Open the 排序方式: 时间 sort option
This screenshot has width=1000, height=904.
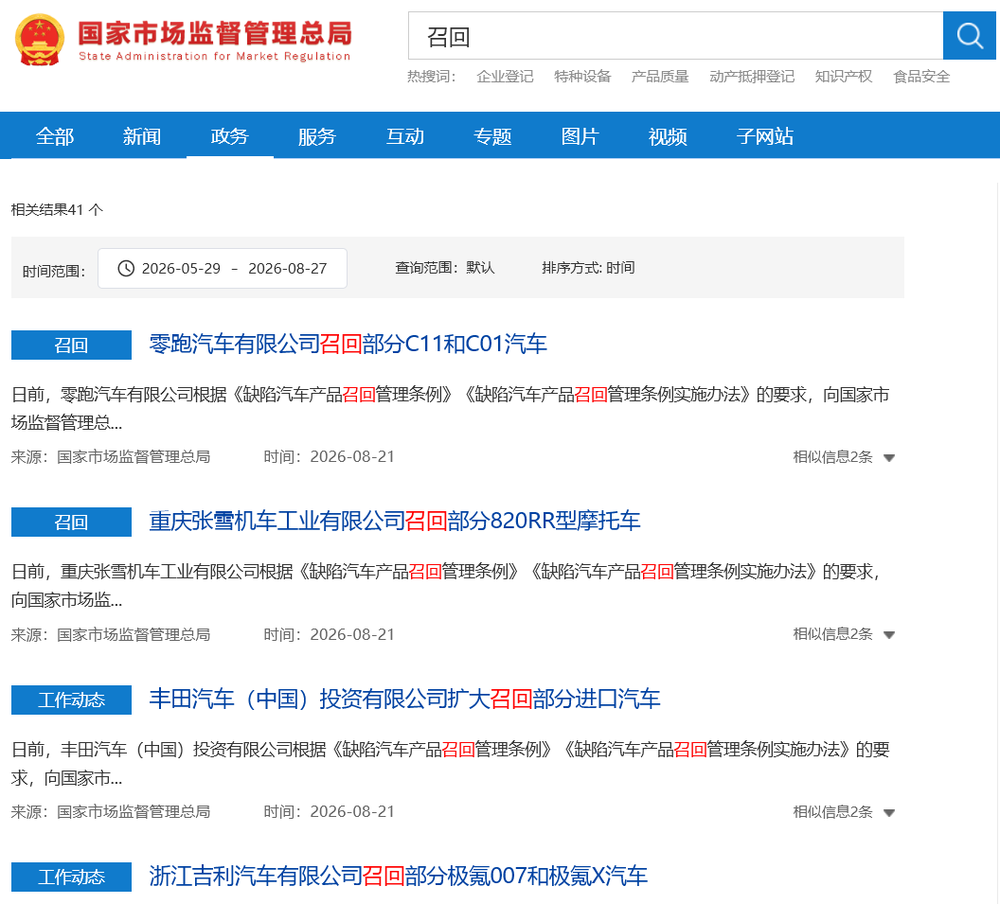coord(588,268)
